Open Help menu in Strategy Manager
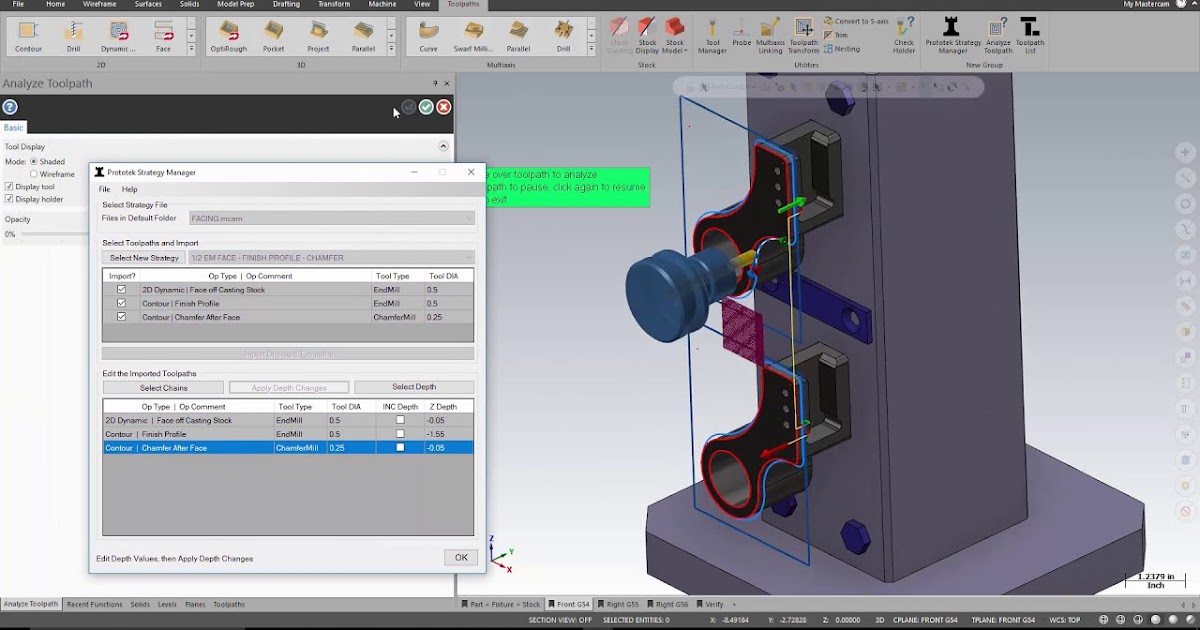 (129, 189)
